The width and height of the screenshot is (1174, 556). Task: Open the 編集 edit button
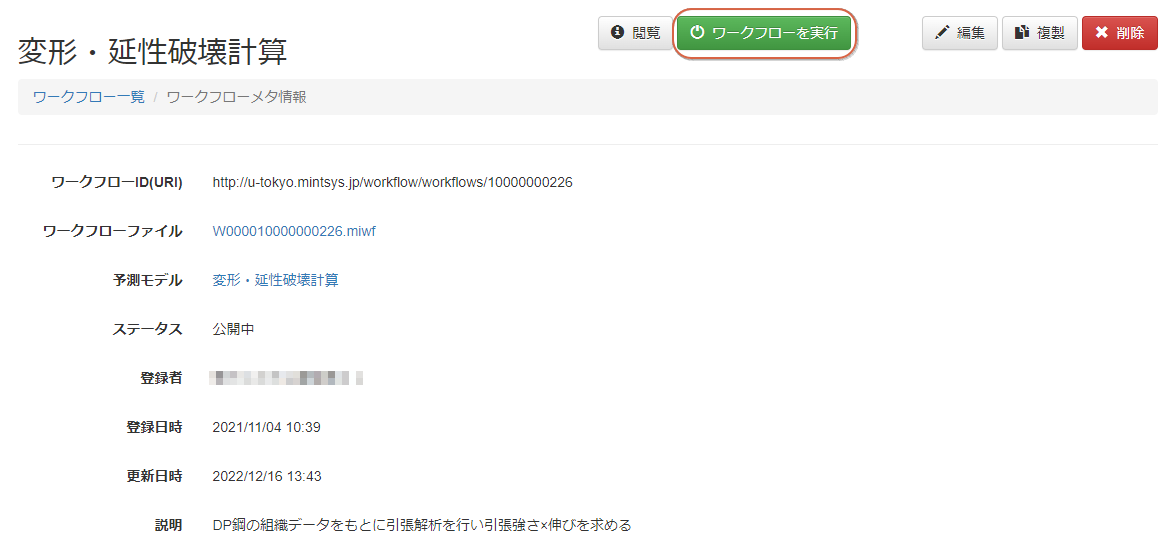click(x=959, y=33)
